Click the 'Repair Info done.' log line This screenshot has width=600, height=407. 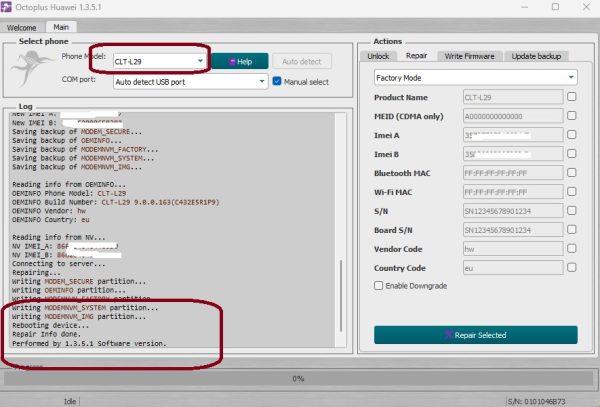46,334
